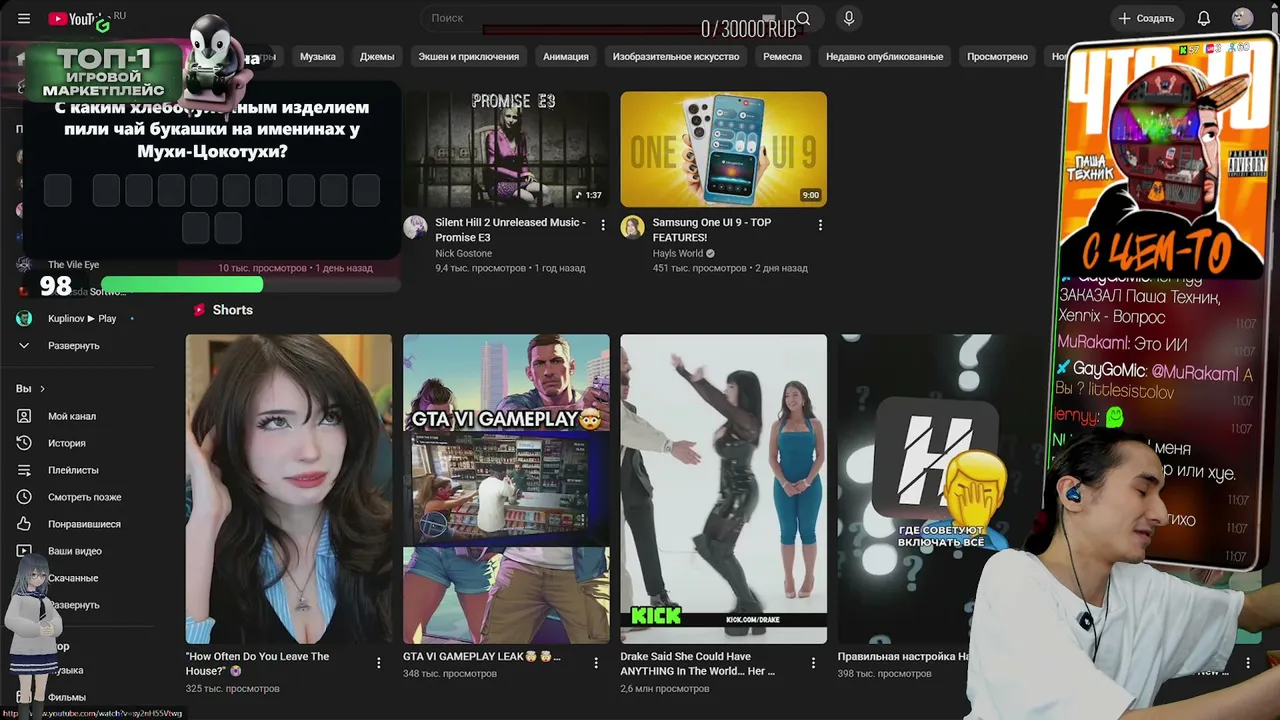This screenshot has width=1280, height=720.
Task: Select the Ремесла filter chip
Action: point(783,57)
